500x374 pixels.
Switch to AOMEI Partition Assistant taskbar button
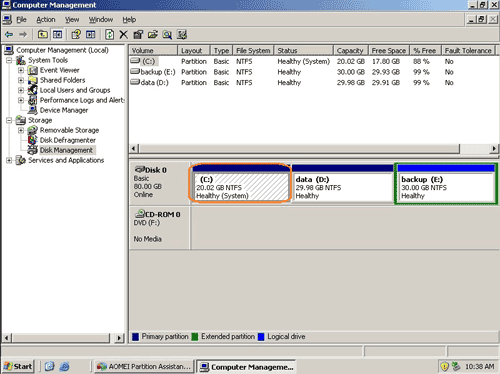[144, 366]
